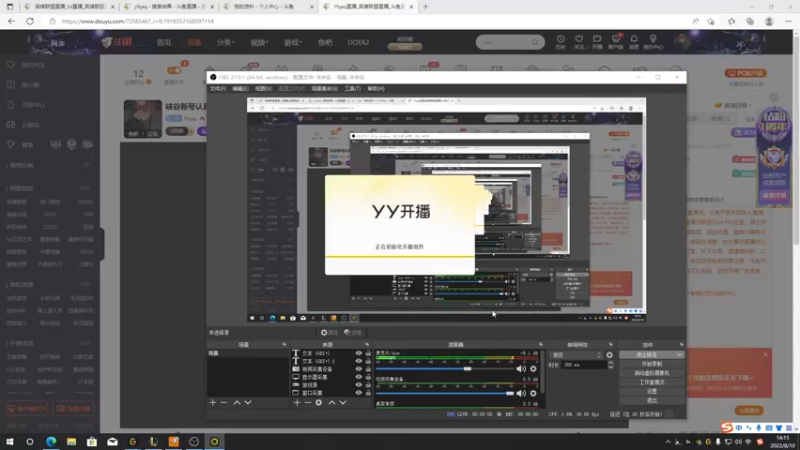Viewport: 800px width, 450px height.
Task: Mute the 视频采集设备 mixer channel
Action: [521, 393]
